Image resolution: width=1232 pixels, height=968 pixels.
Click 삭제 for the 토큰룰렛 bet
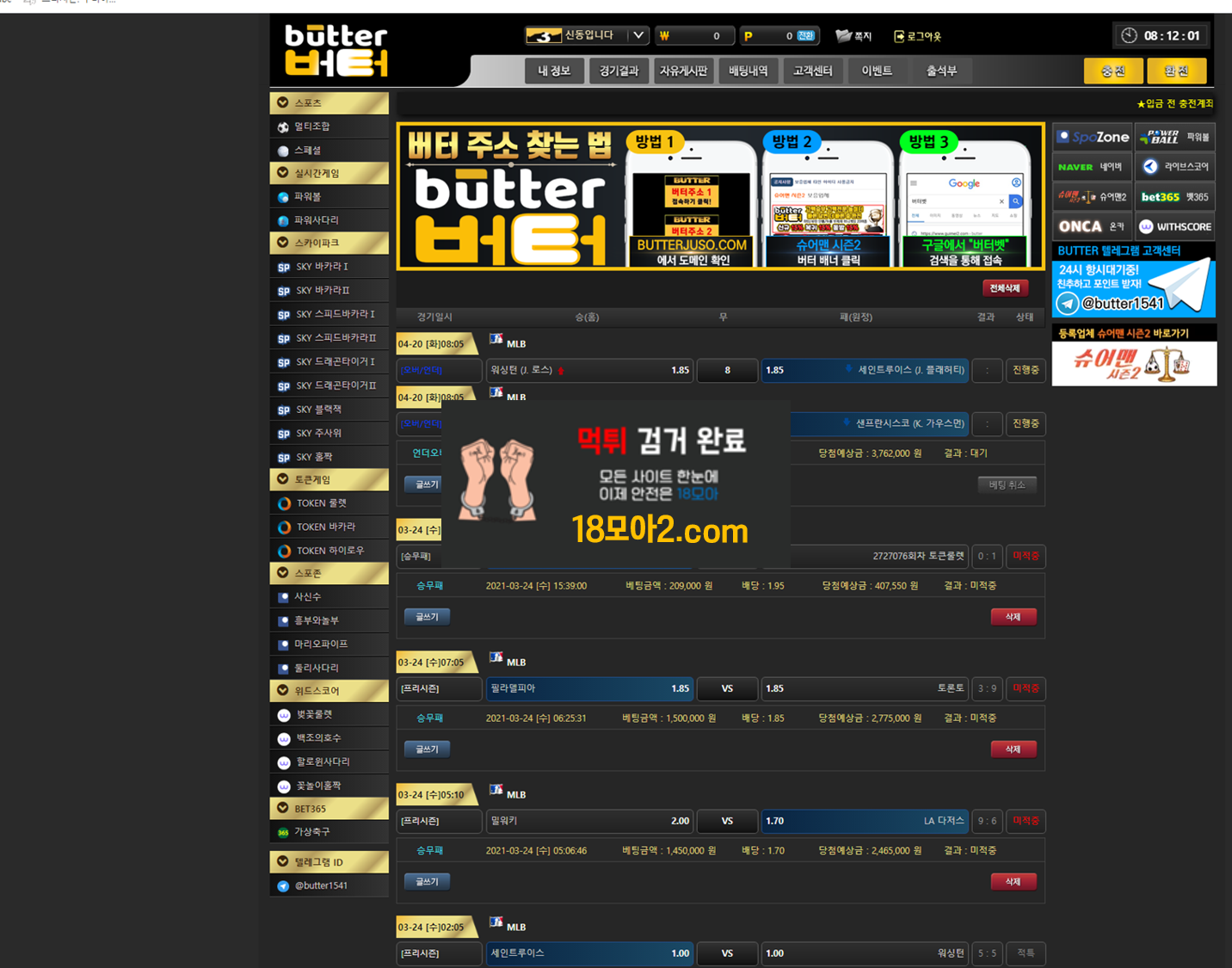1013,617
